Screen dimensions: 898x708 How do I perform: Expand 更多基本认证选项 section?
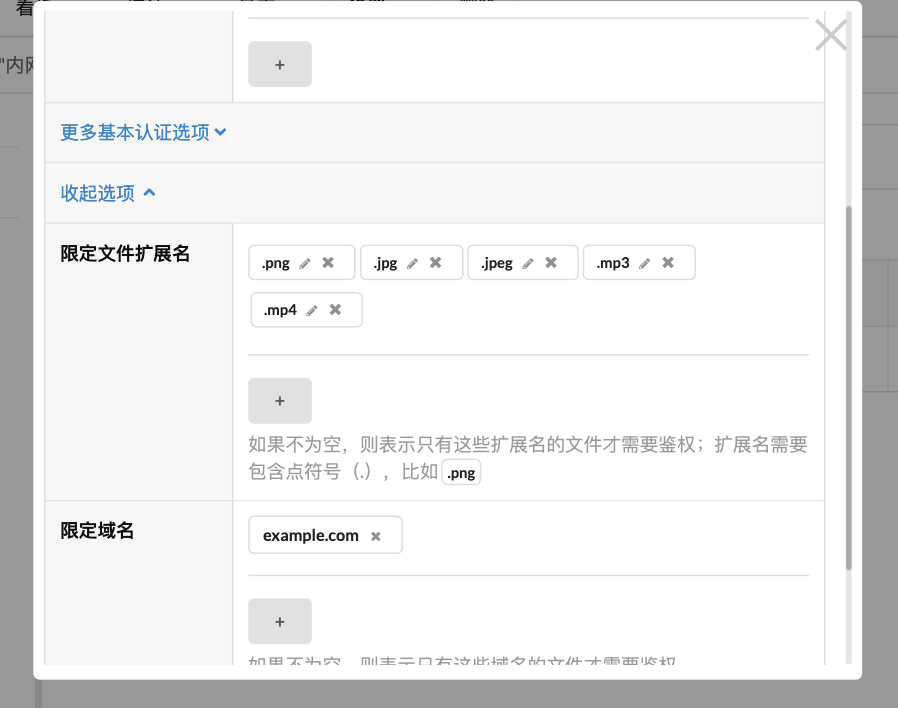click(136, 132)
